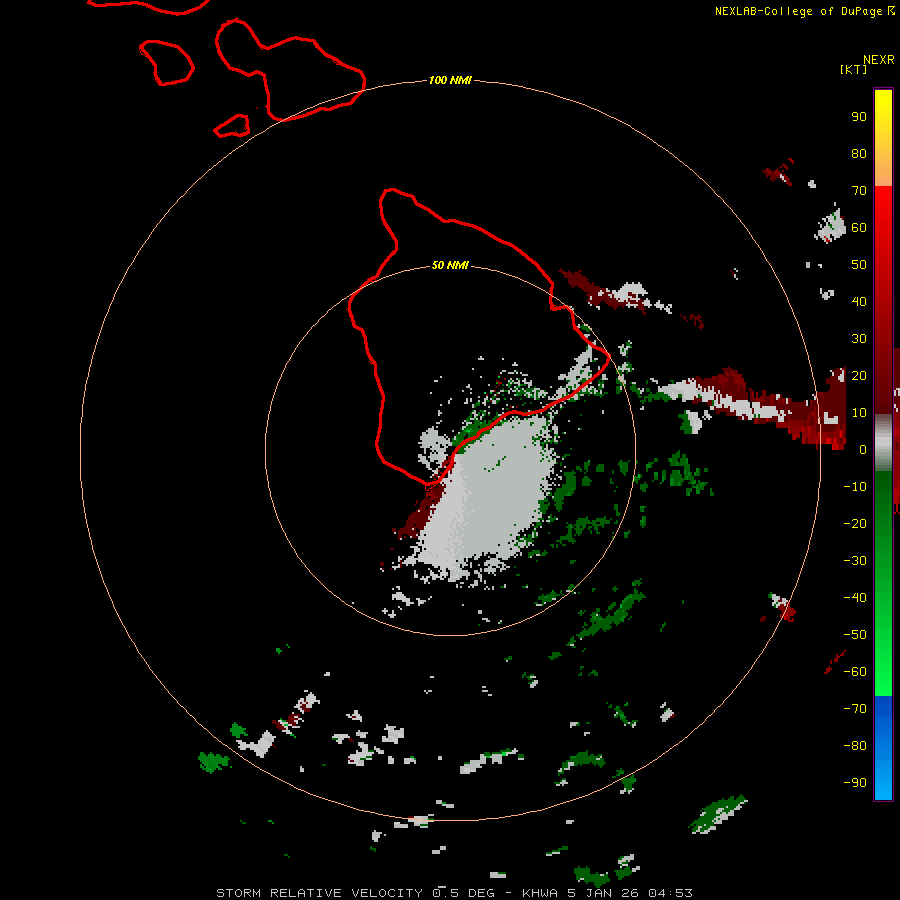This screenshot has height=900, width=900.
Task: Click the positive "60" scale label
Action: (x=859, y=227)
